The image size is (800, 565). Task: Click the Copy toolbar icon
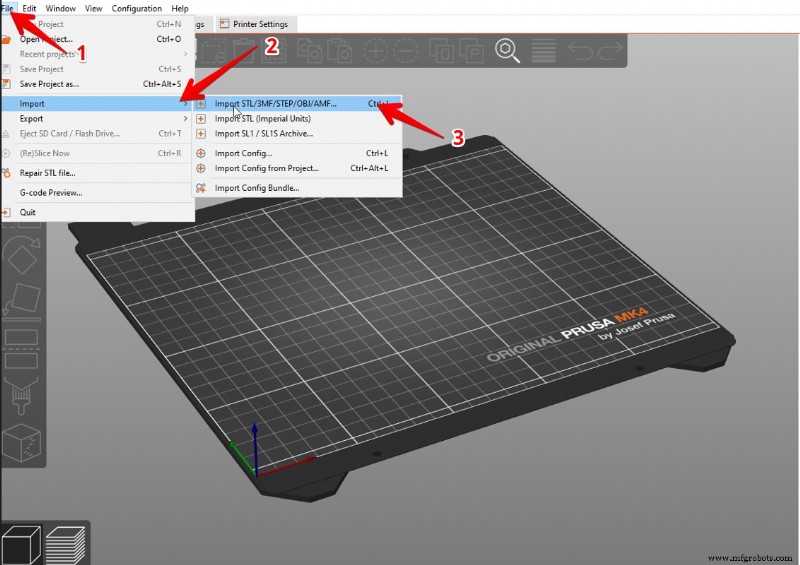click(x=309, y=51)
